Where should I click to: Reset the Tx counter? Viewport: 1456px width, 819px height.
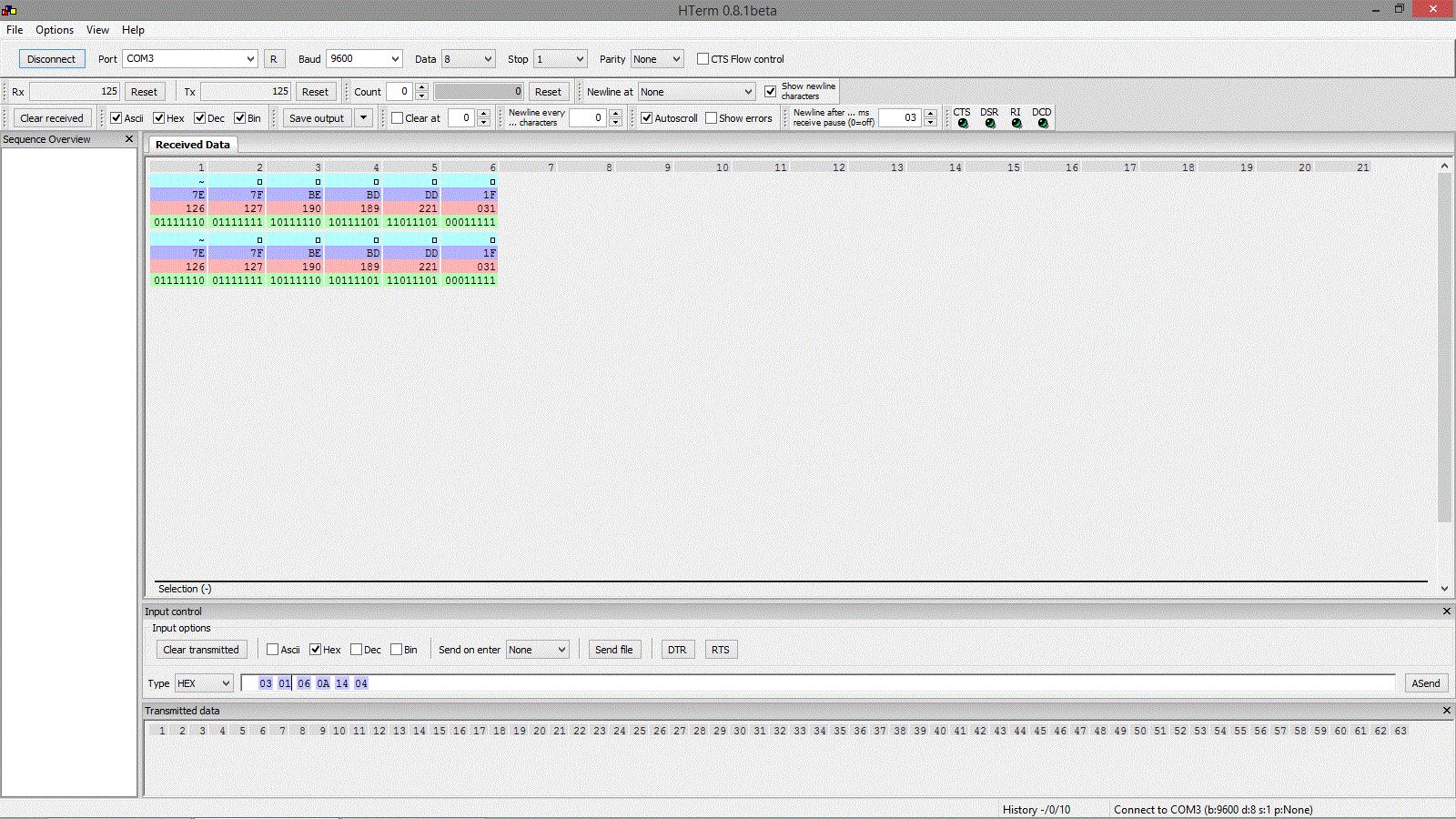pyautogui.click(x=315, y=92)
